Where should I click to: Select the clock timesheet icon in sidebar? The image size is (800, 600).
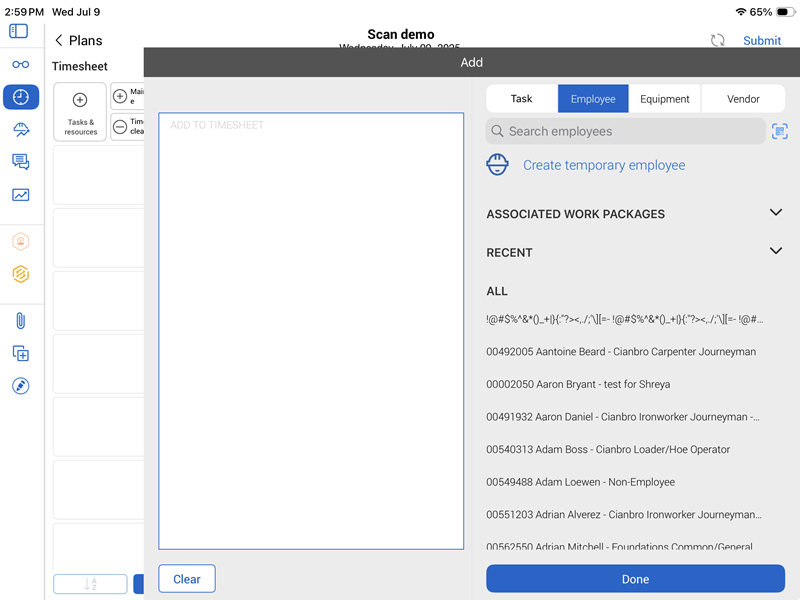(20, 97)
